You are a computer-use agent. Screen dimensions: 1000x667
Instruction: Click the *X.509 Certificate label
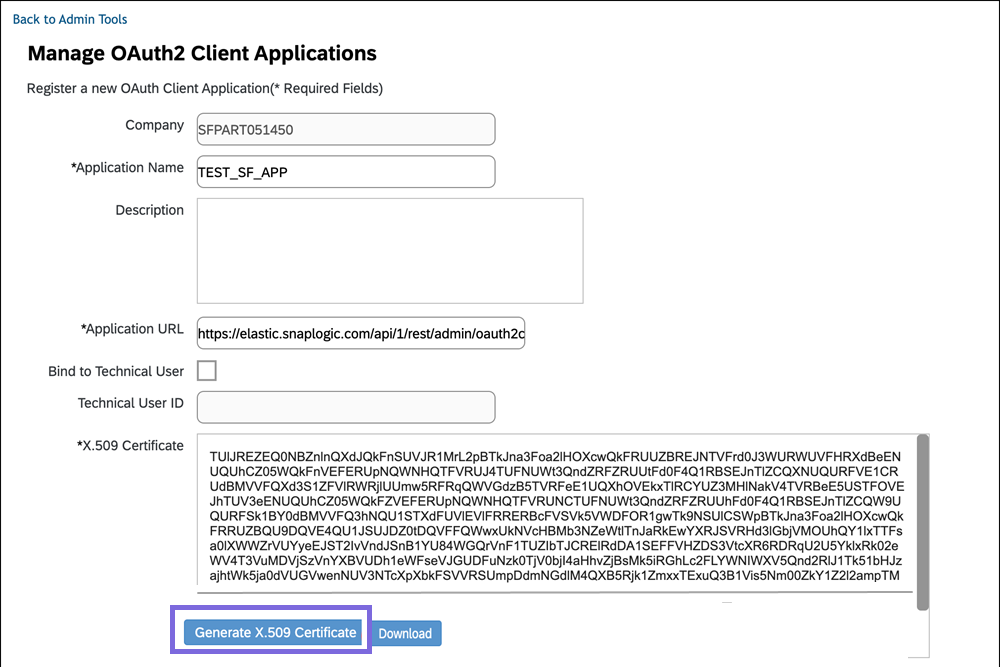click(x=130, y=445)
